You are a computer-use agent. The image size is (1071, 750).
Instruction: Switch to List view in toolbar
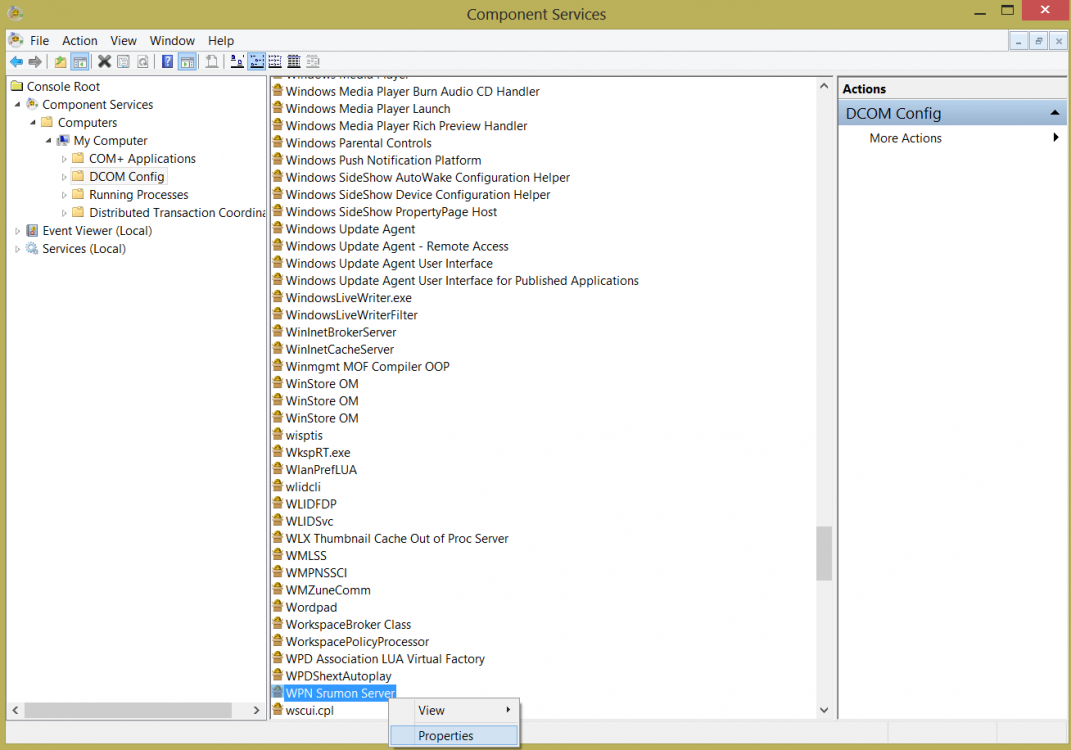pos(275,62)
